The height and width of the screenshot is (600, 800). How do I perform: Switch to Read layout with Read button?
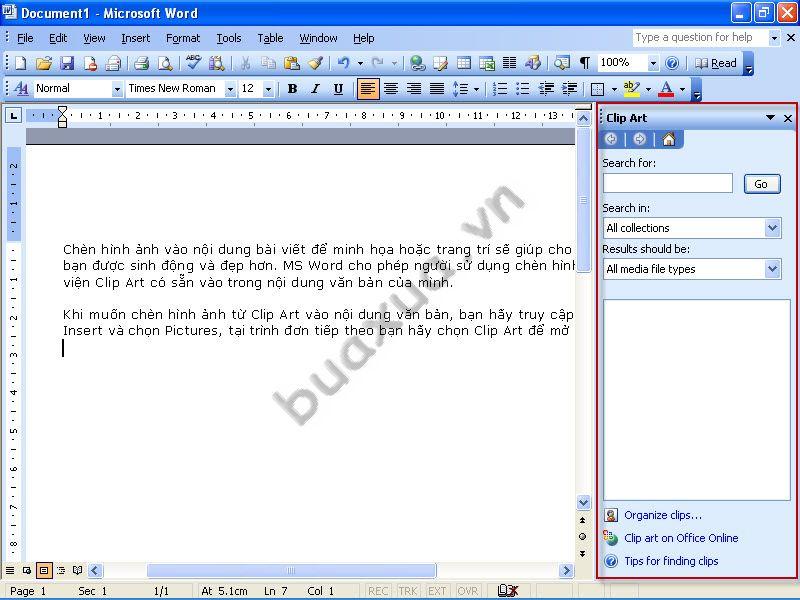[716, 63]
